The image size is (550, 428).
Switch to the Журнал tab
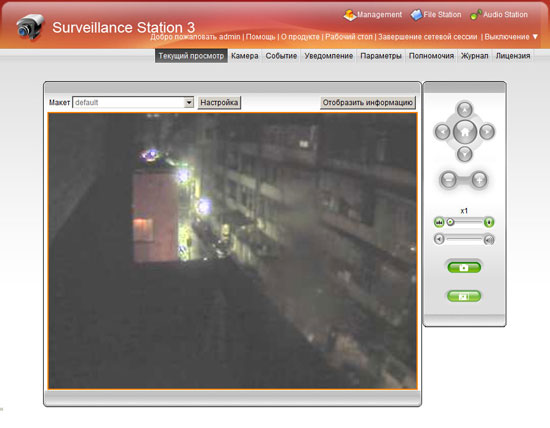474,56
